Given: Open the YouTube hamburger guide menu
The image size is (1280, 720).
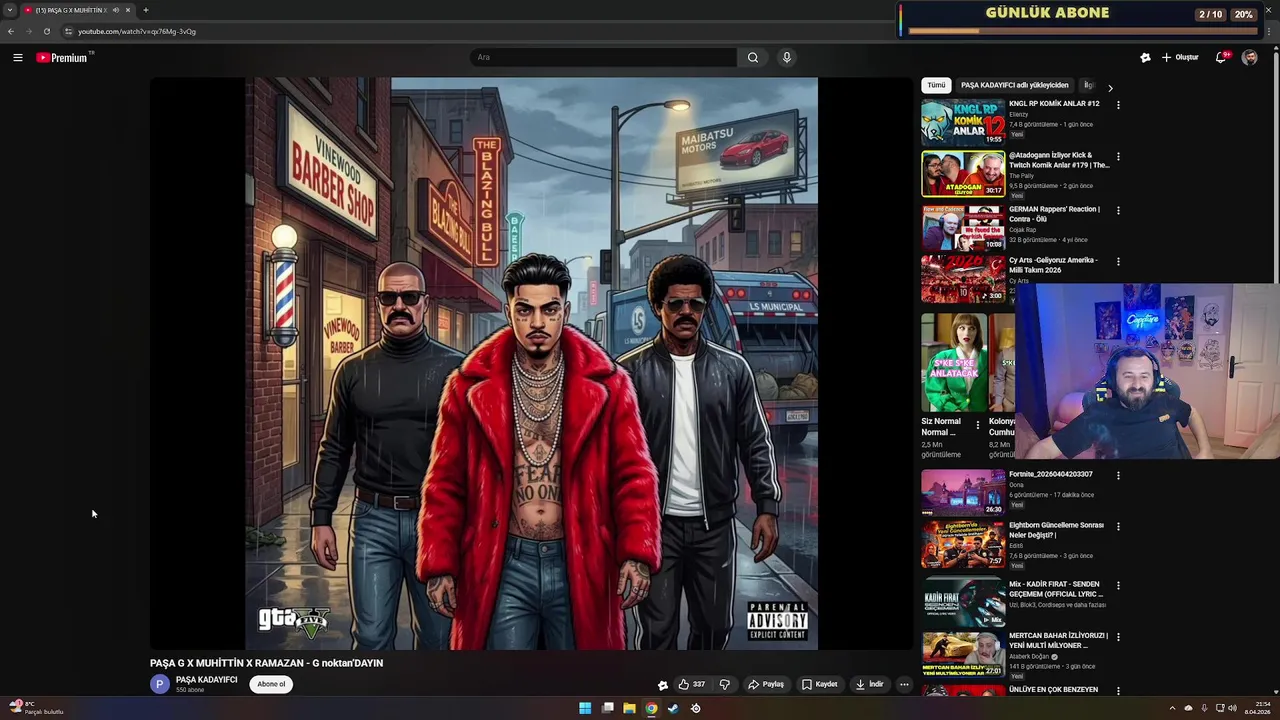Looking at the screenshot, I should [x=18, y=58].
